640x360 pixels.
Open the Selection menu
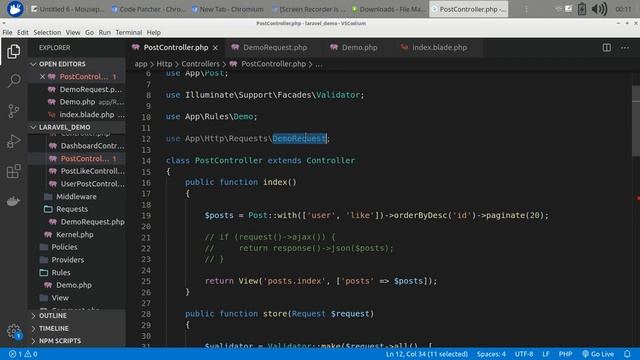47,32
